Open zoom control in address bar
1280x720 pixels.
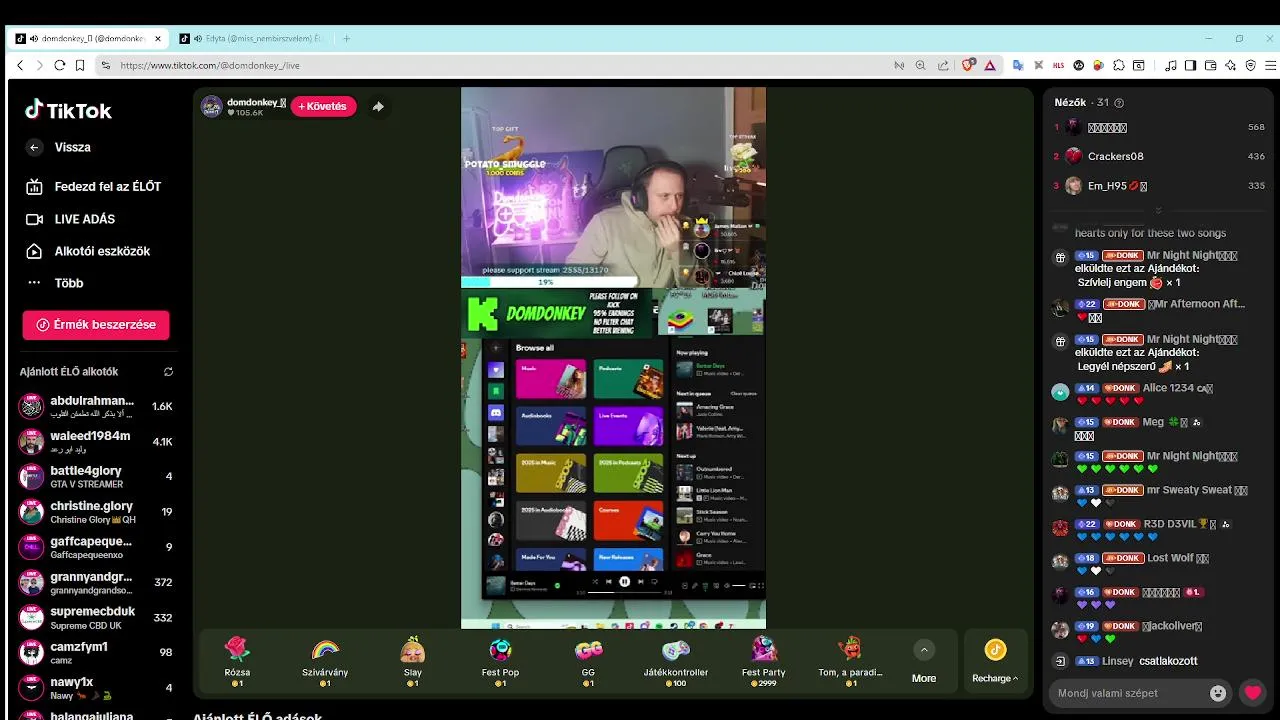pos(921,65)
